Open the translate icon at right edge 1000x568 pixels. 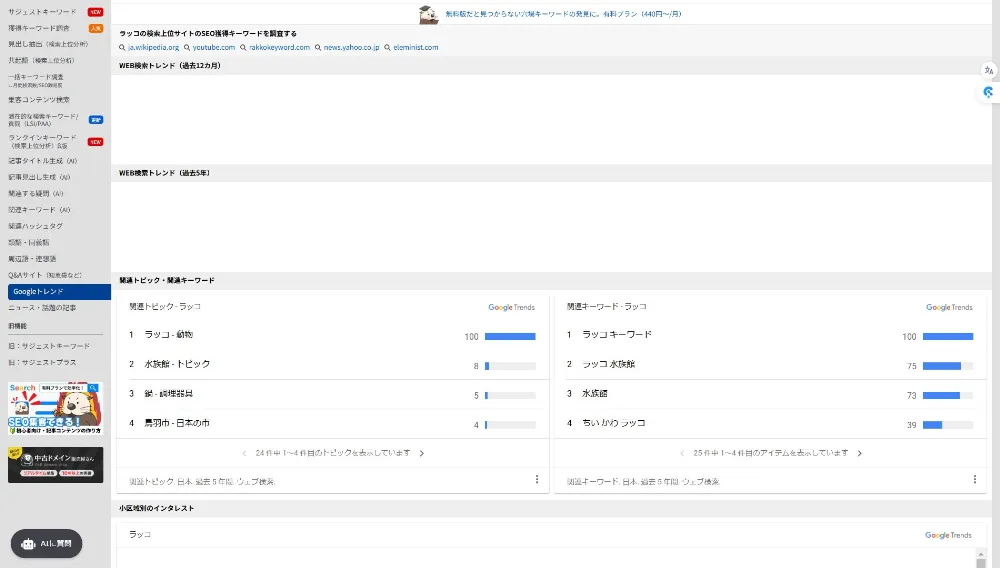[x=989, y=70]
